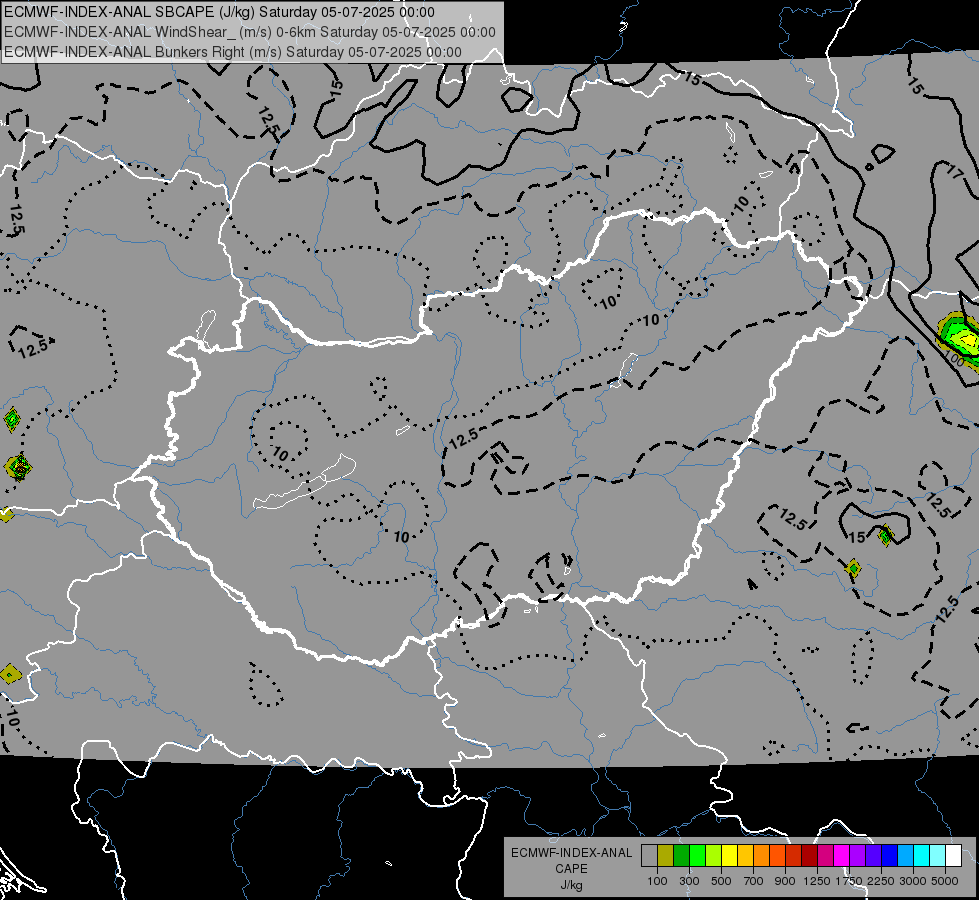Click the 3000 legend tick label
Screen dimensions: 979x900
(913, 881)
